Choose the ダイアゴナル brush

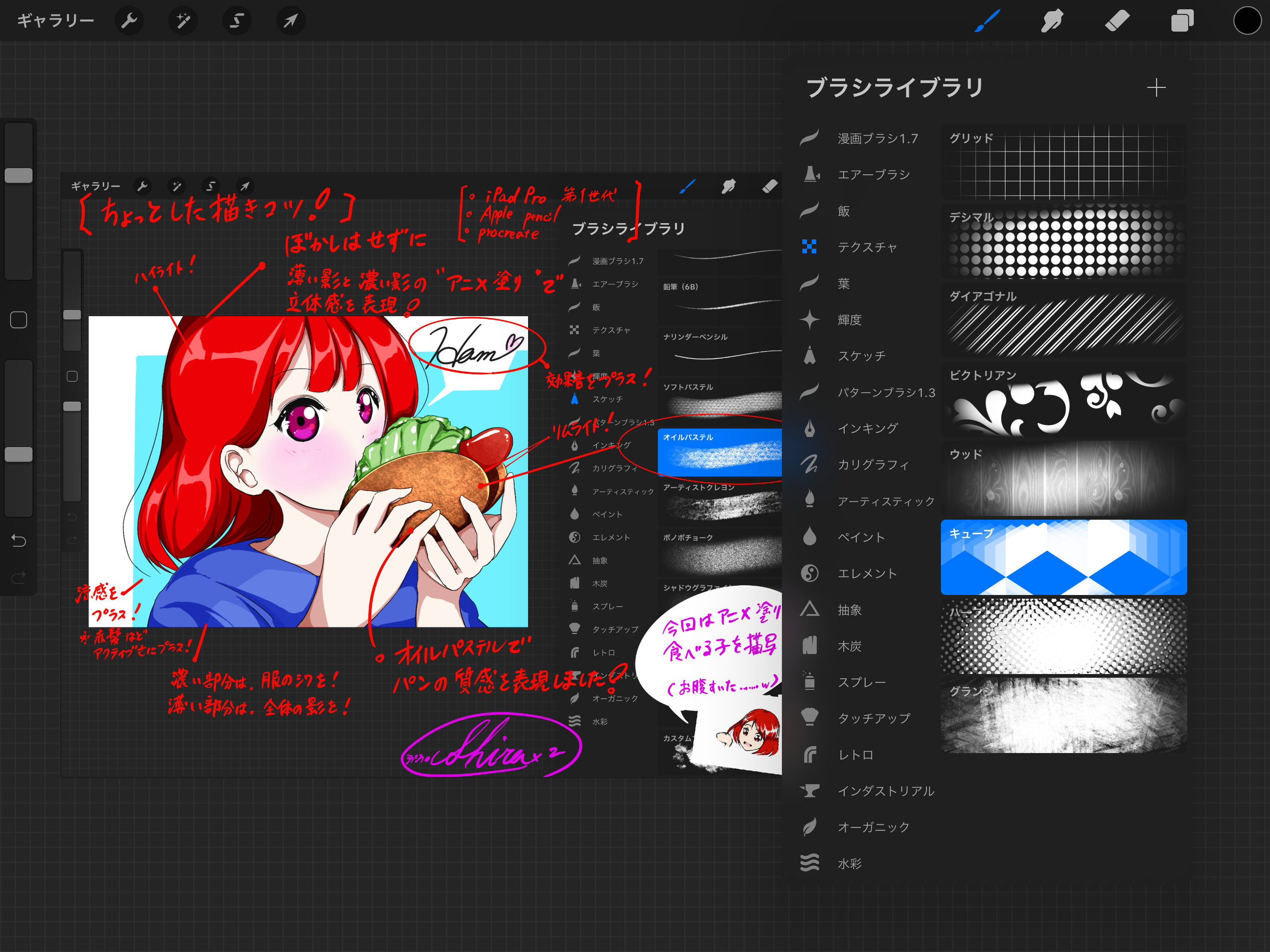click(1063, 320)
